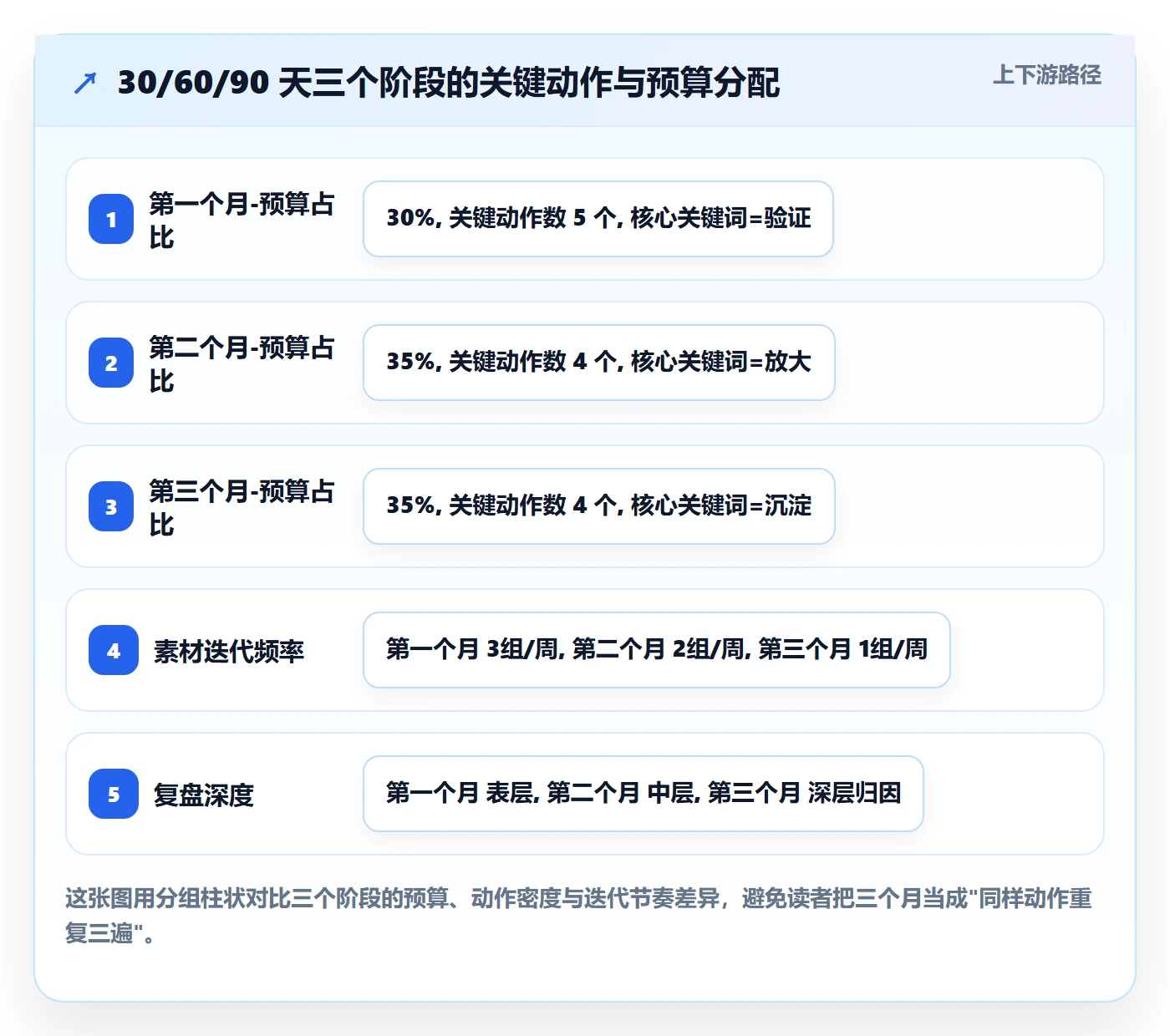Click the number 1 badge for 第一个月
The image size is (1170, 1036).
pyautogui.click(x=111, y=219)
